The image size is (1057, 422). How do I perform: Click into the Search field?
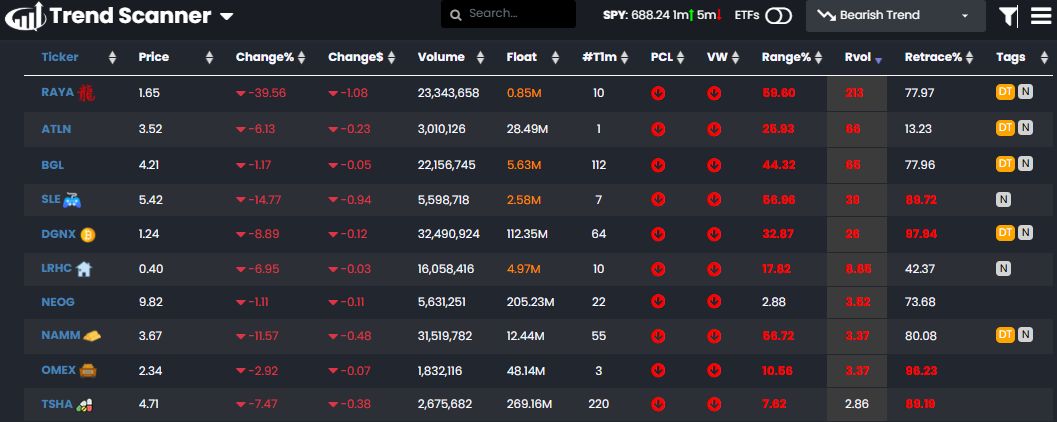[508, 14]
